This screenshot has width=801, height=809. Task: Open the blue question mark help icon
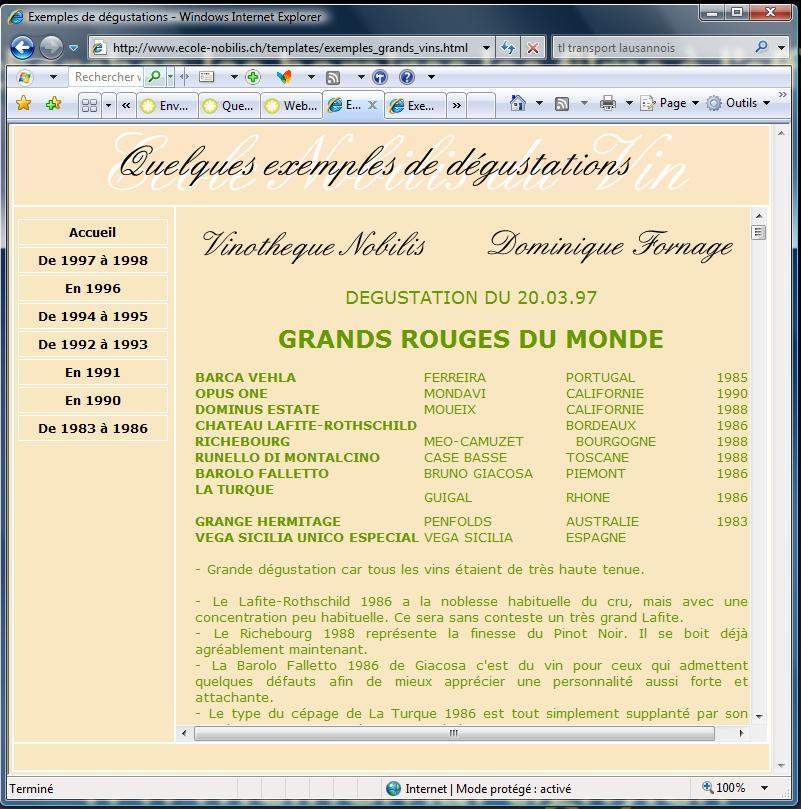[x=407, y=77]
